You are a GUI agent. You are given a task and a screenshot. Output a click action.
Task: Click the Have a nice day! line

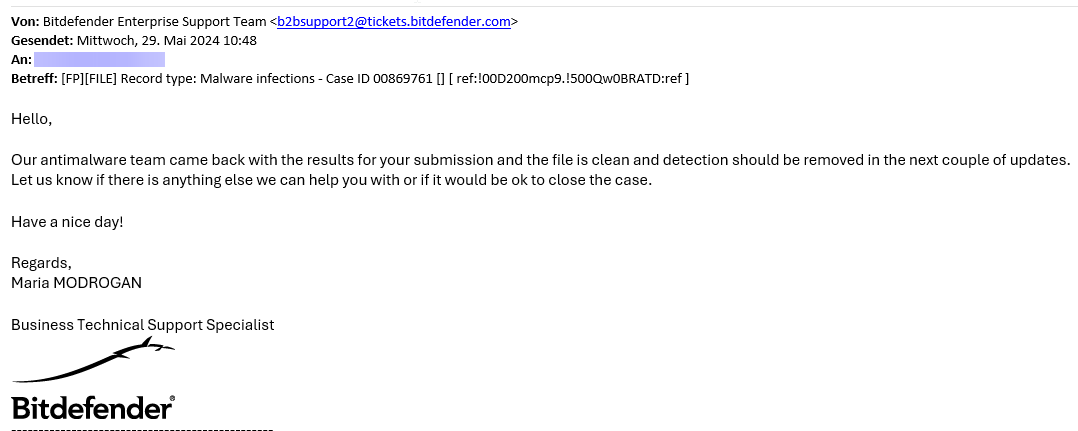(67, 222)
